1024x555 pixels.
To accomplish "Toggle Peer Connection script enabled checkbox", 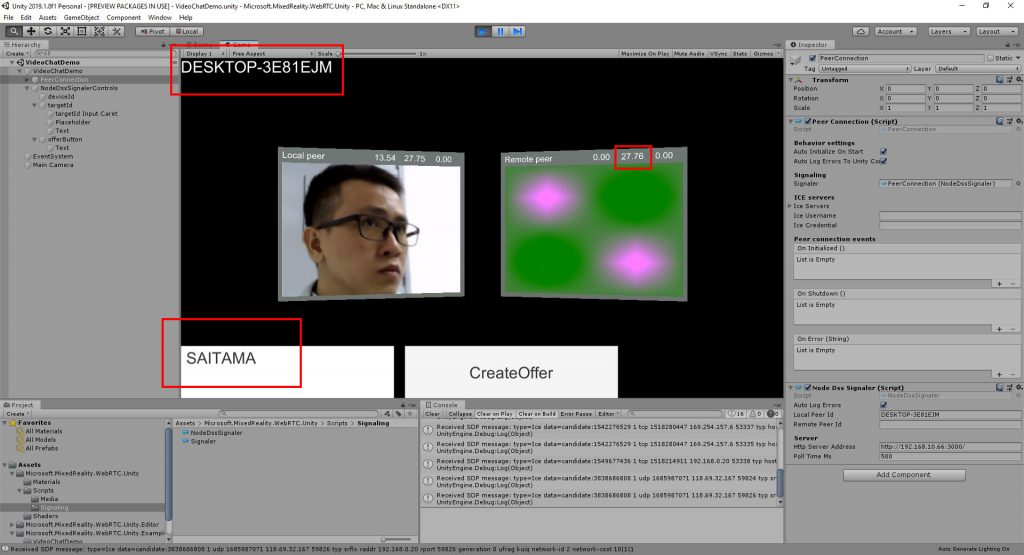I will (808, 121).
